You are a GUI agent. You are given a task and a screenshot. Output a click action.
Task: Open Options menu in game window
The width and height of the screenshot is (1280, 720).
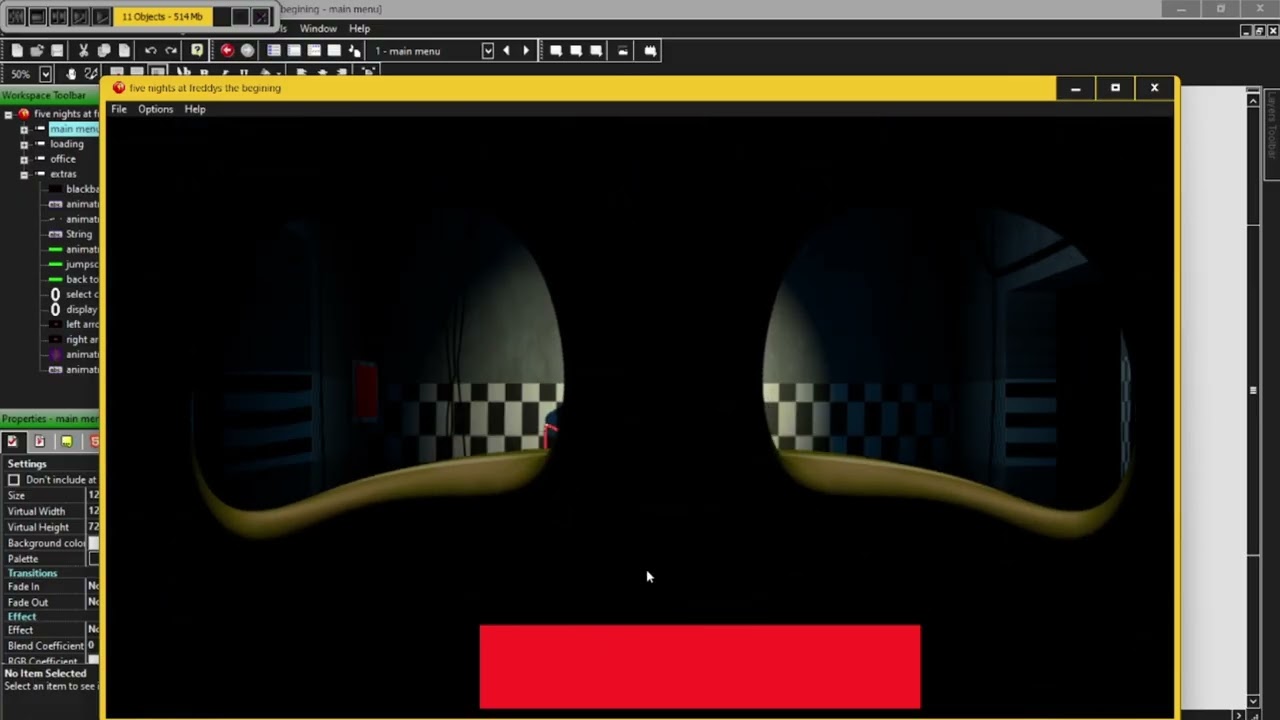[155, 109]
